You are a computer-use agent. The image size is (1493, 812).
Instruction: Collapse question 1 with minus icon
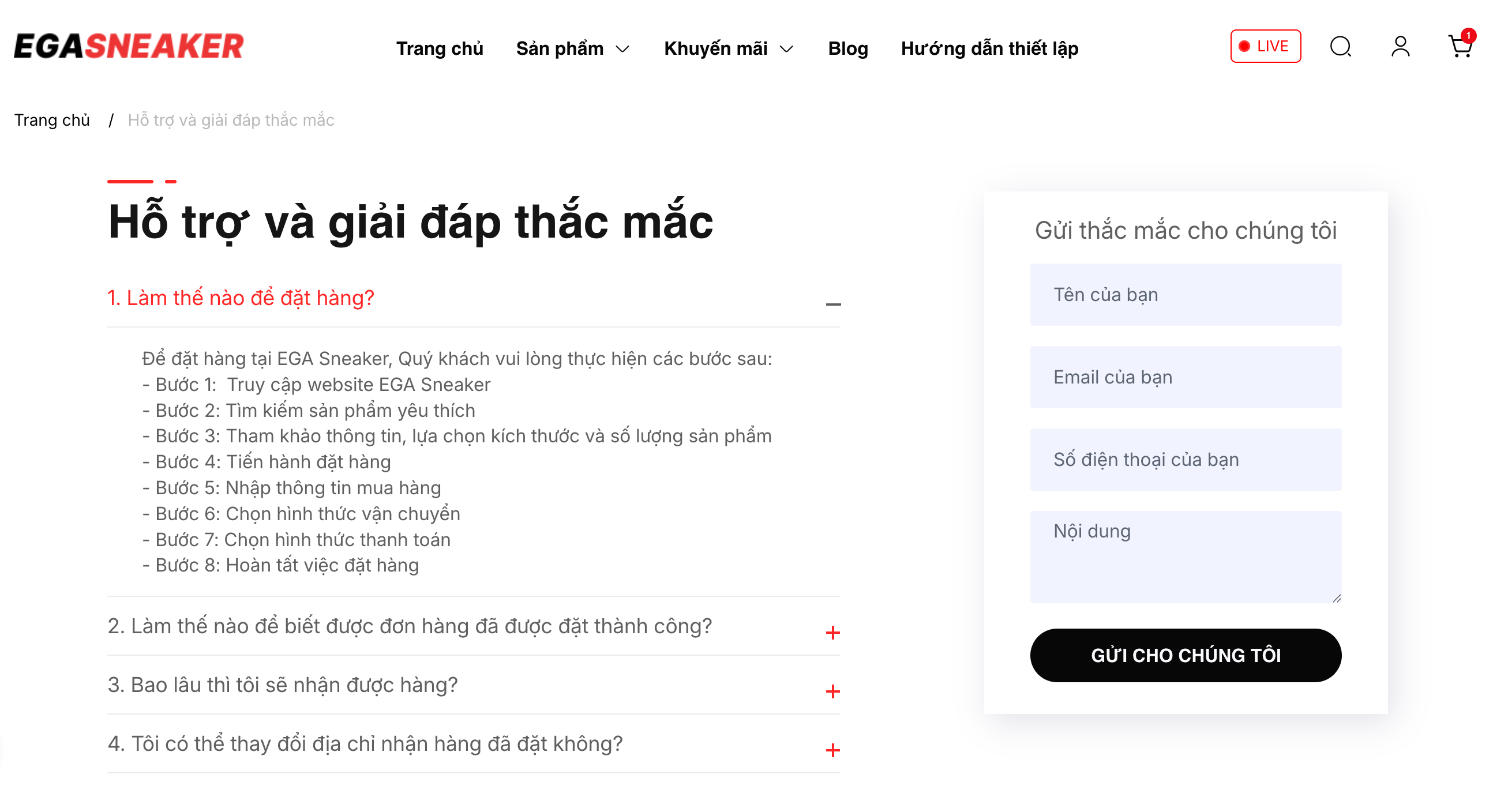[x=833, y=304]
